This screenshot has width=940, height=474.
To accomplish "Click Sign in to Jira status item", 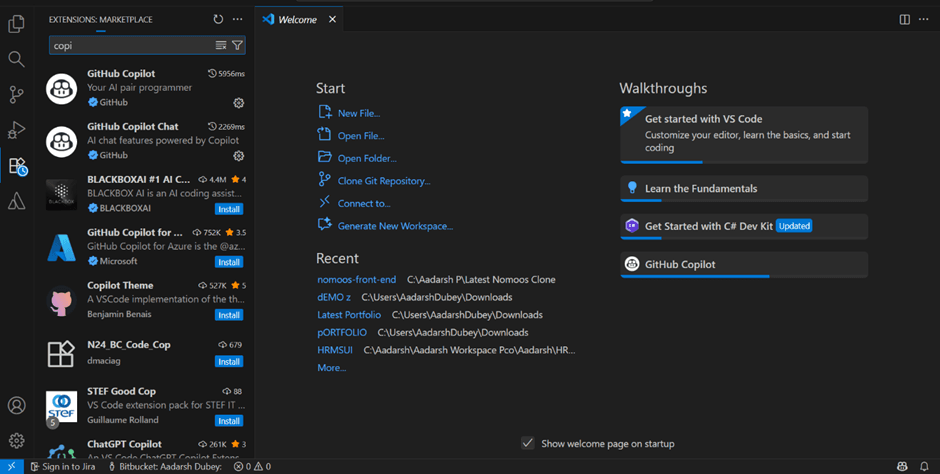I will [66, 466].
